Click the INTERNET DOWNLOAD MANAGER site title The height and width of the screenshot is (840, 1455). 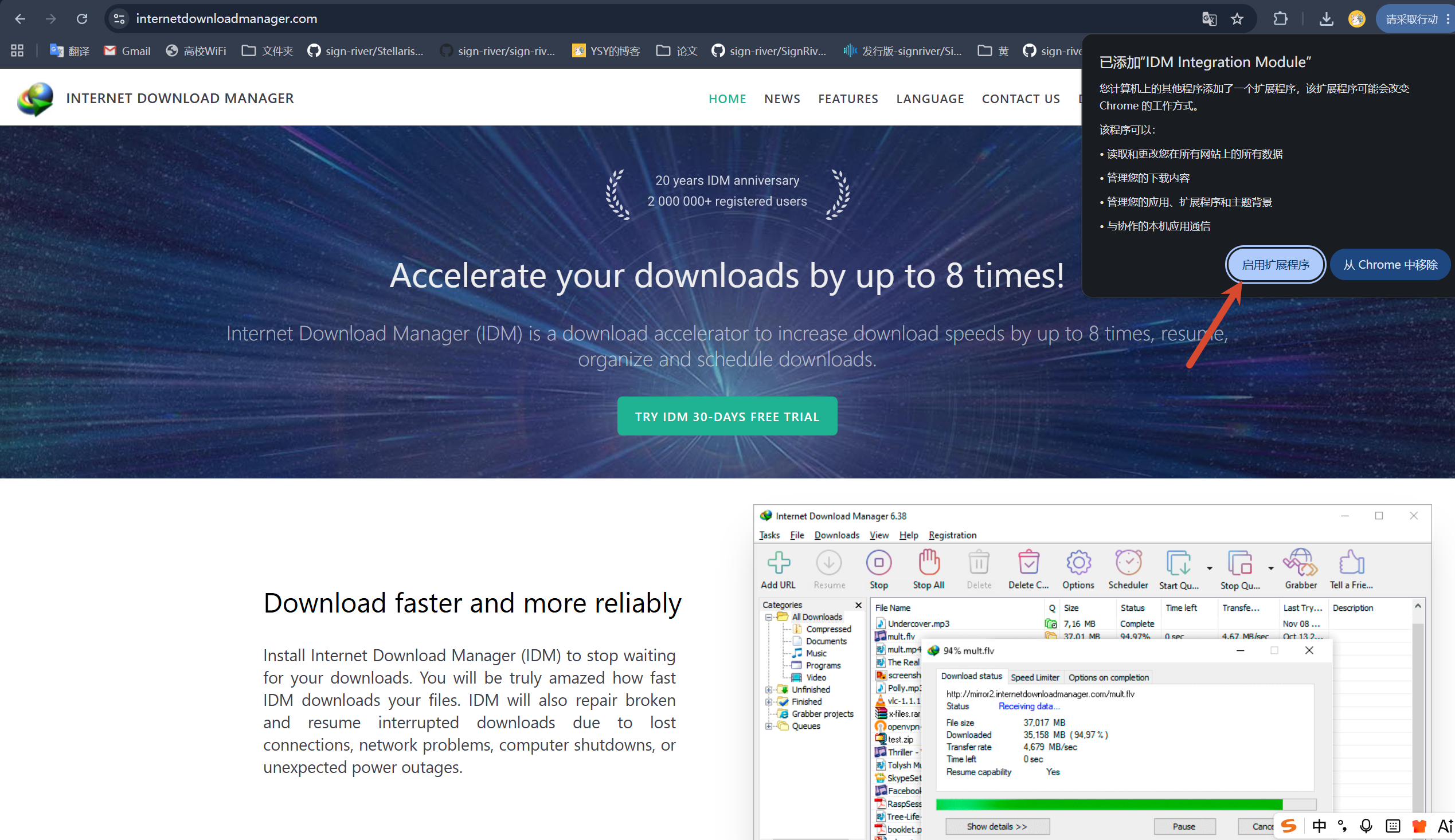point(179,98)
